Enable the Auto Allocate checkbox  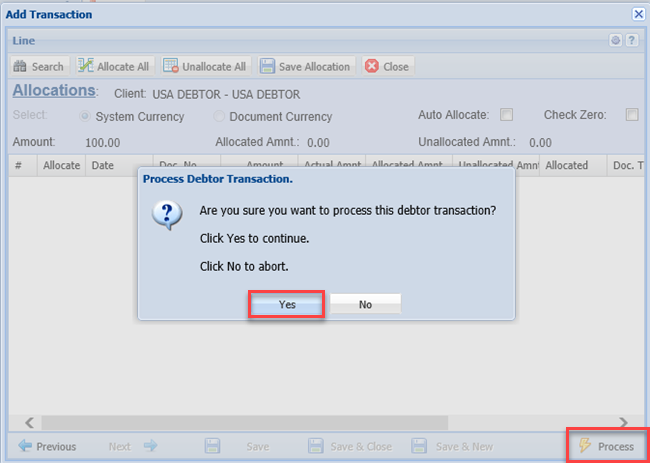pos(506,115)
